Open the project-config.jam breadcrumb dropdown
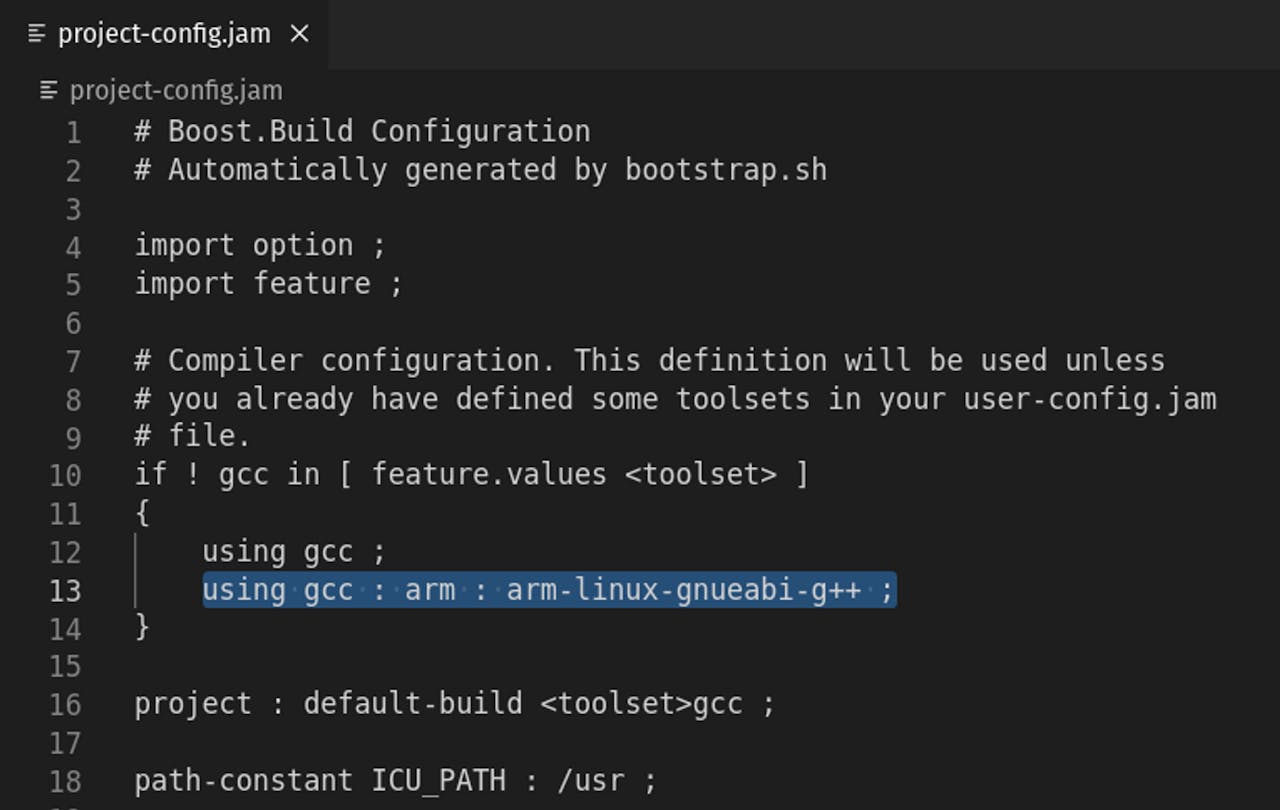Screen dimensions: 1280x810 176,91
